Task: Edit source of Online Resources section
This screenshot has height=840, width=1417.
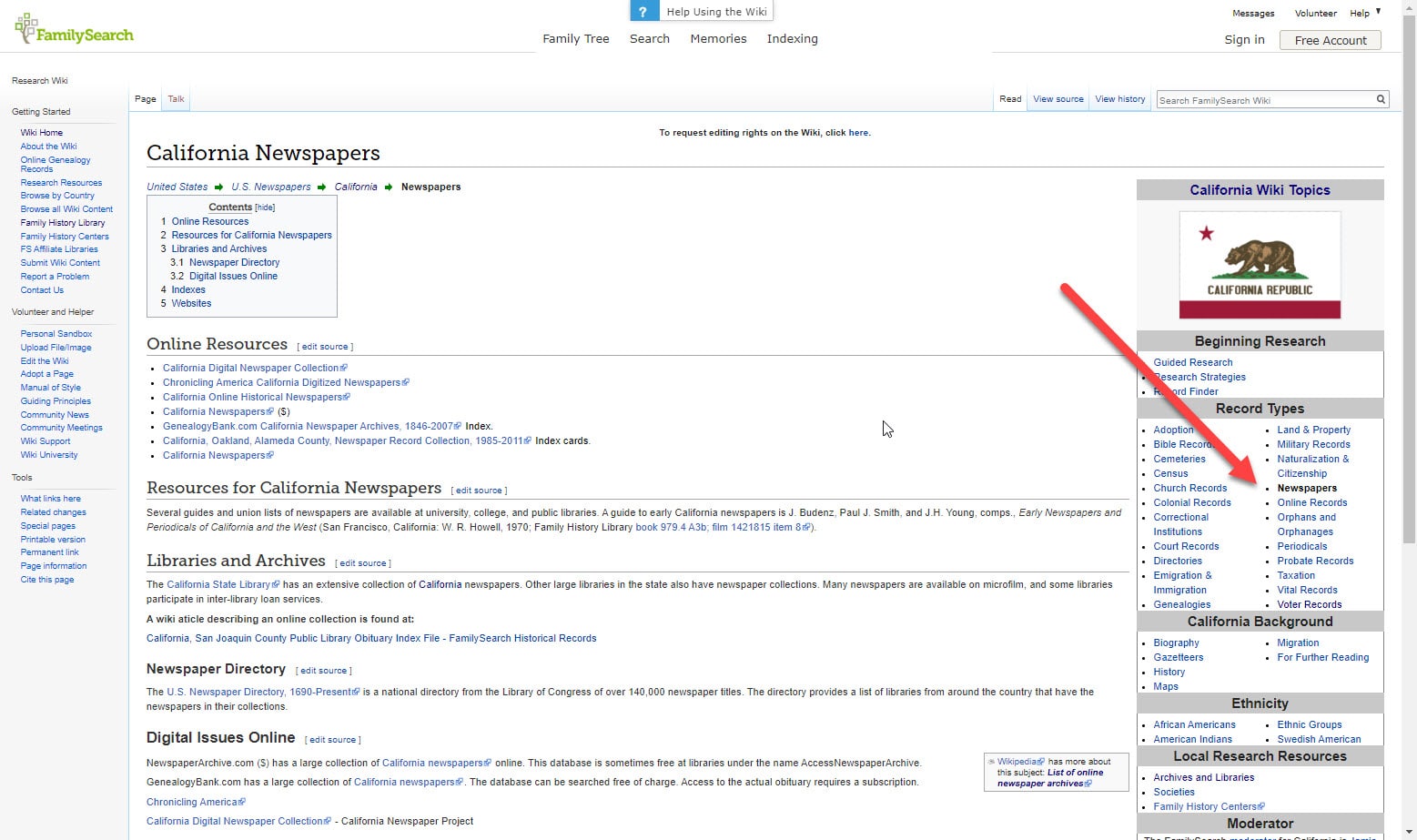Action: point(325,347)
